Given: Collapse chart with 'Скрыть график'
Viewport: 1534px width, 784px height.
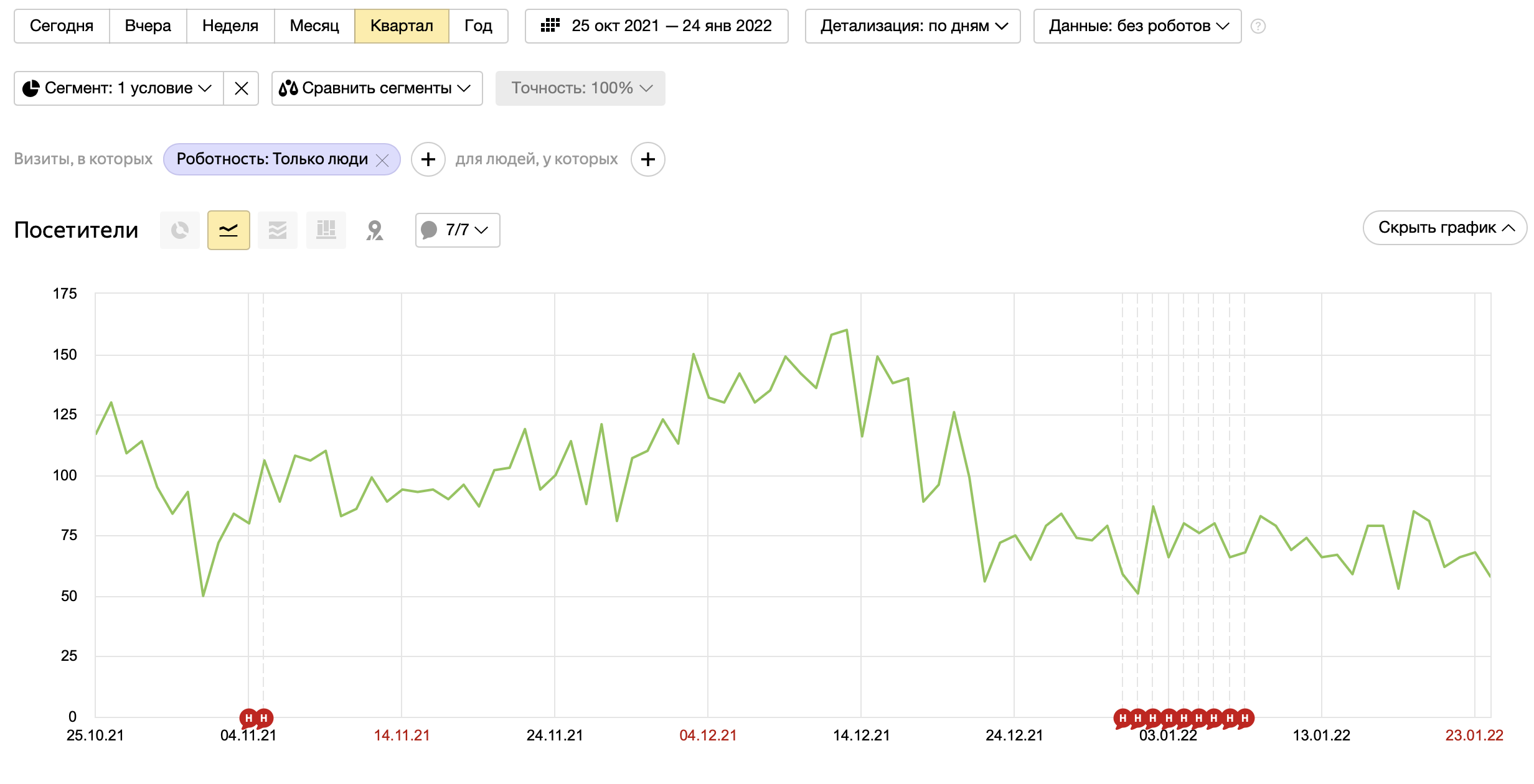Looking at the screenshot, I should 1444,228.
